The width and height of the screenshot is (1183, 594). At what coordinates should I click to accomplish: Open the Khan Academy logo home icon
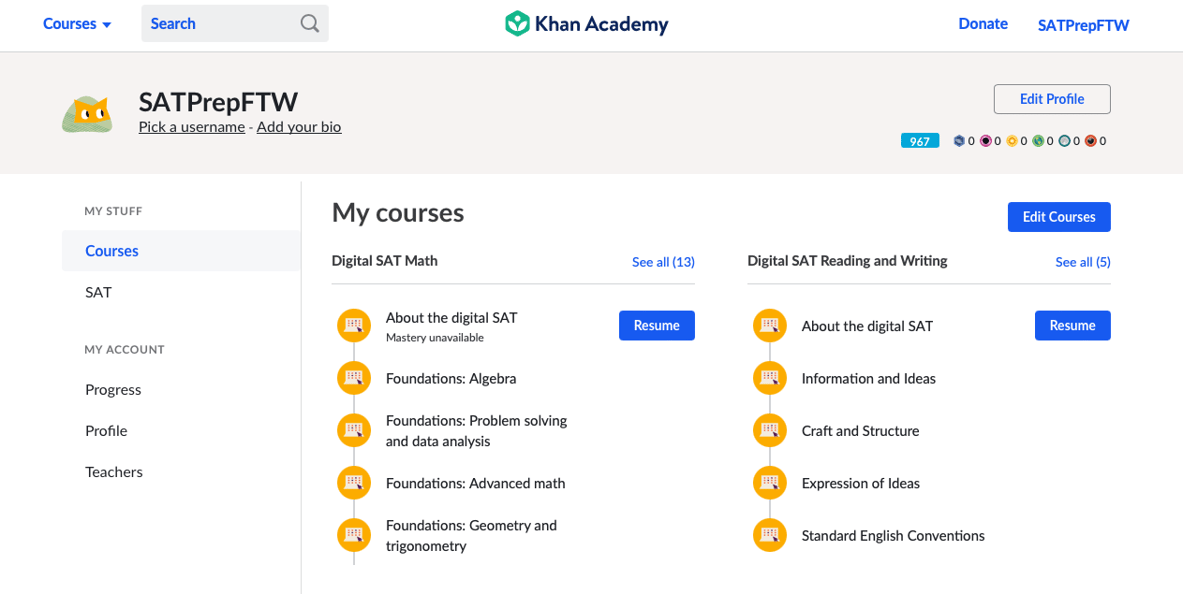pyautogui.click(x=516, y=22)
